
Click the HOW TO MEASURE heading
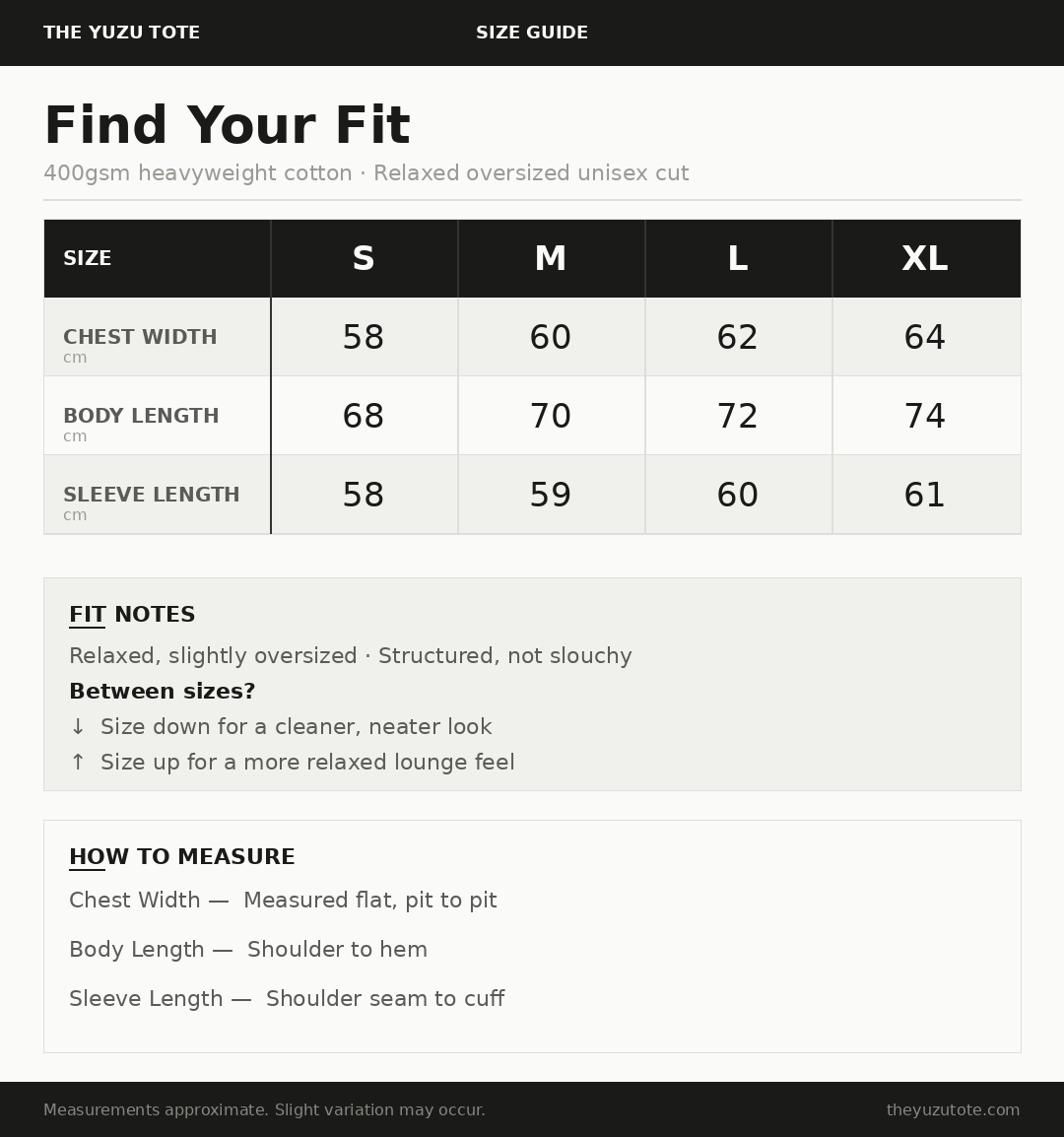[x=182, y=857]
